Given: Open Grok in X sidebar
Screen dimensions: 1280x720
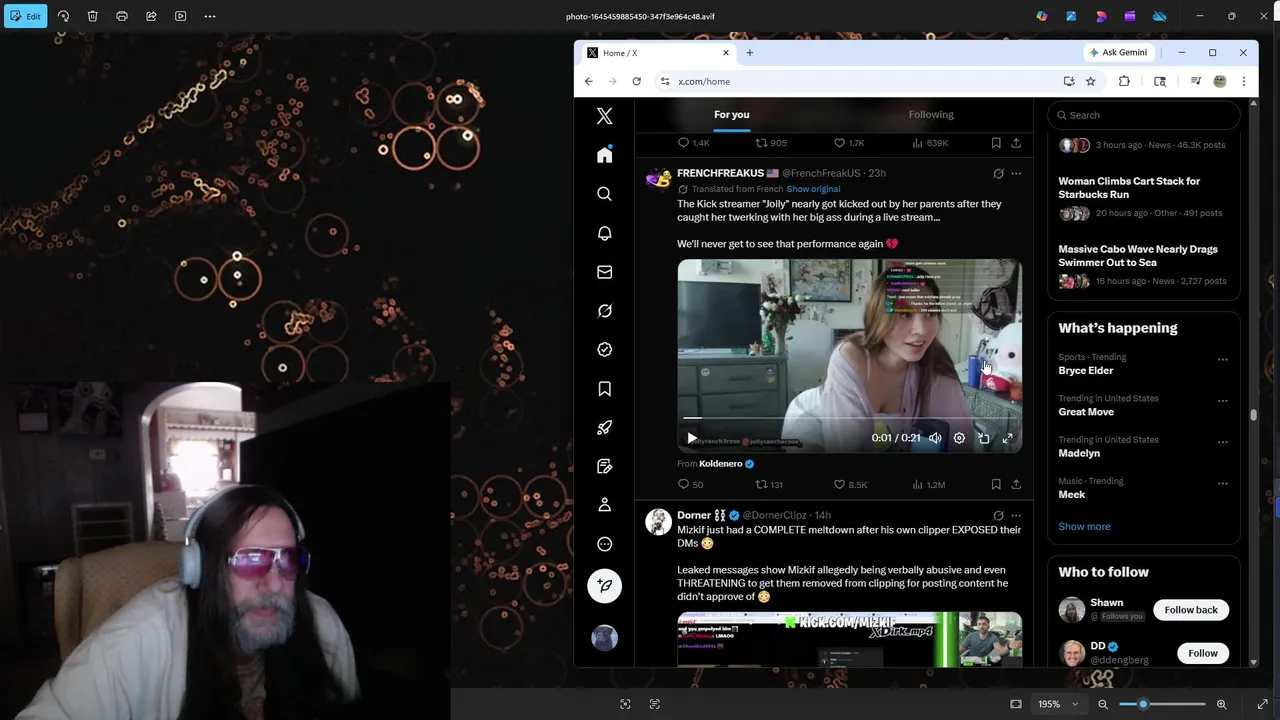Looking at the screenshot, I should click(604, 311).
